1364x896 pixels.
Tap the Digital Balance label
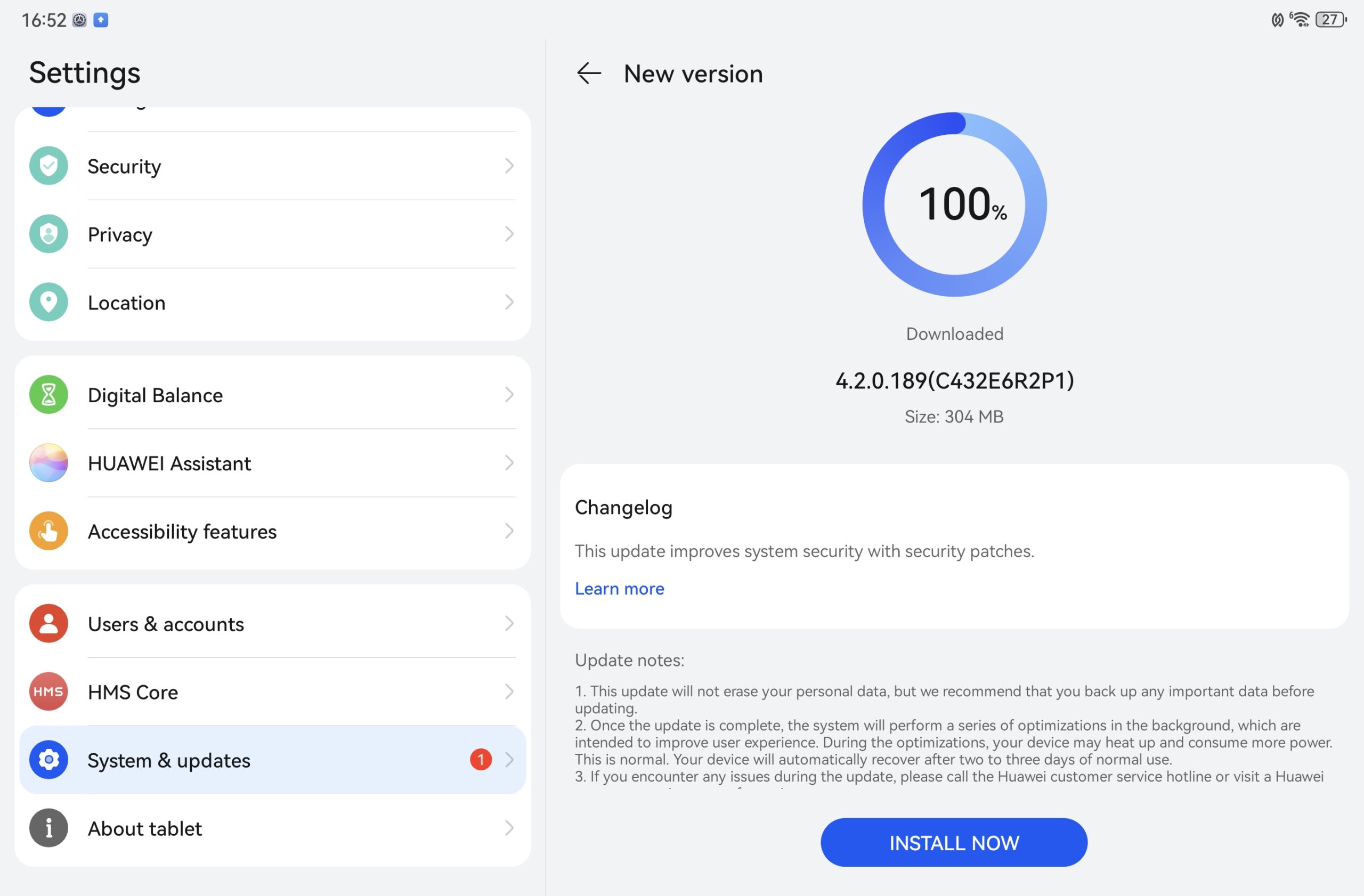click(155, 395)
